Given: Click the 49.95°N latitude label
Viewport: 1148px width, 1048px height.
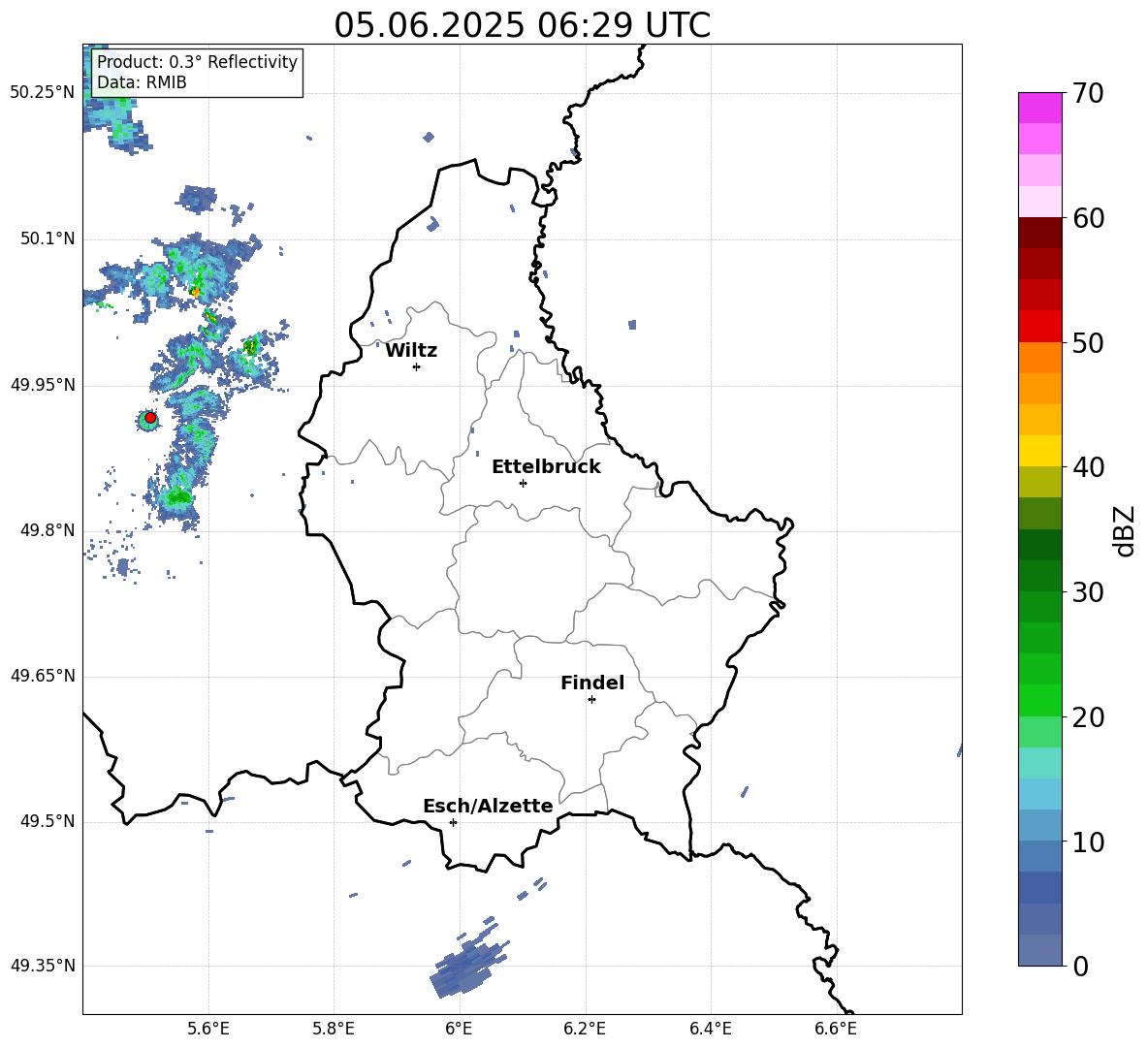Looking at the screenshot, I should 43,385.
